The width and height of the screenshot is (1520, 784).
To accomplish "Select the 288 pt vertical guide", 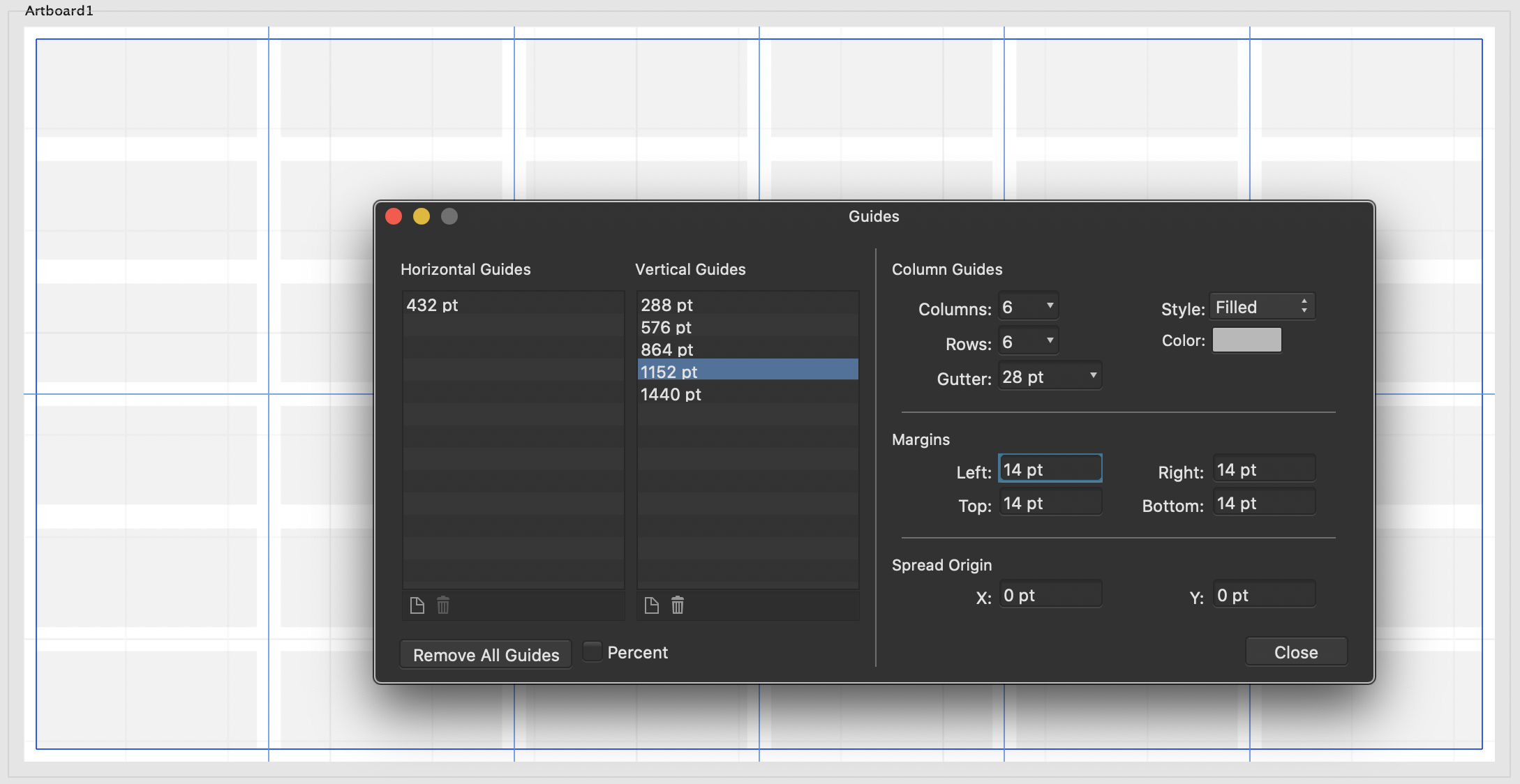I will pos(747,305).
